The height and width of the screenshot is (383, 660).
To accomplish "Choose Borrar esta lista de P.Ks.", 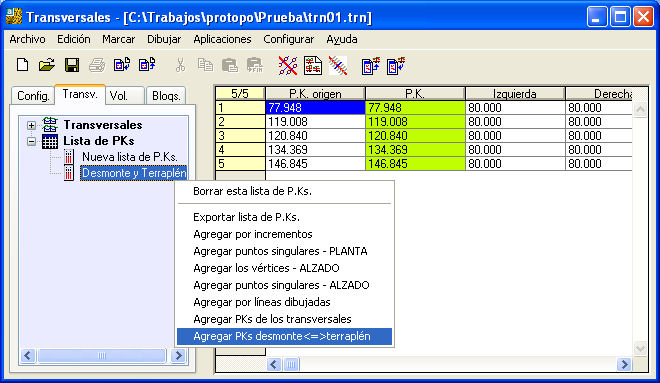I will point(285,191).
